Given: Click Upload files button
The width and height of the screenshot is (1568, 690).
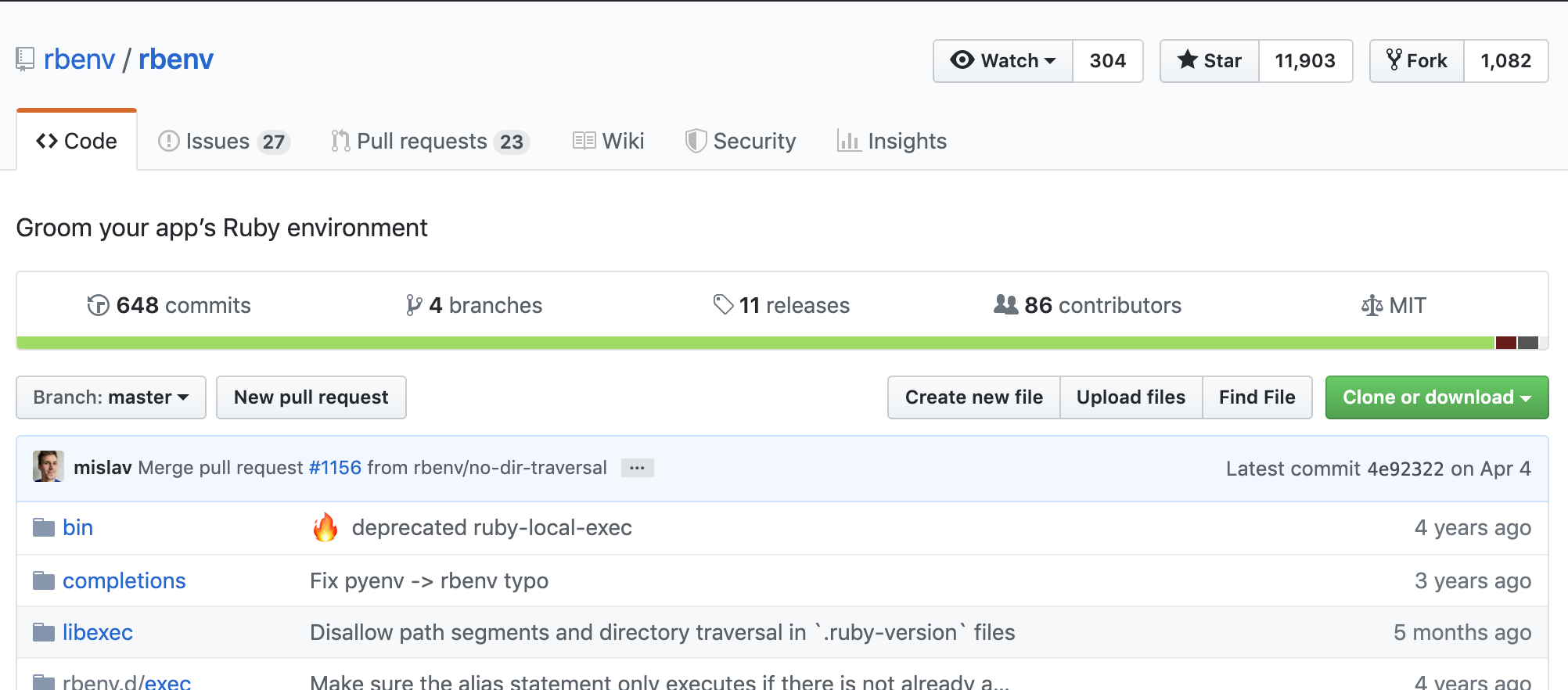Looking at the screenshot, I should [1131, 397].
